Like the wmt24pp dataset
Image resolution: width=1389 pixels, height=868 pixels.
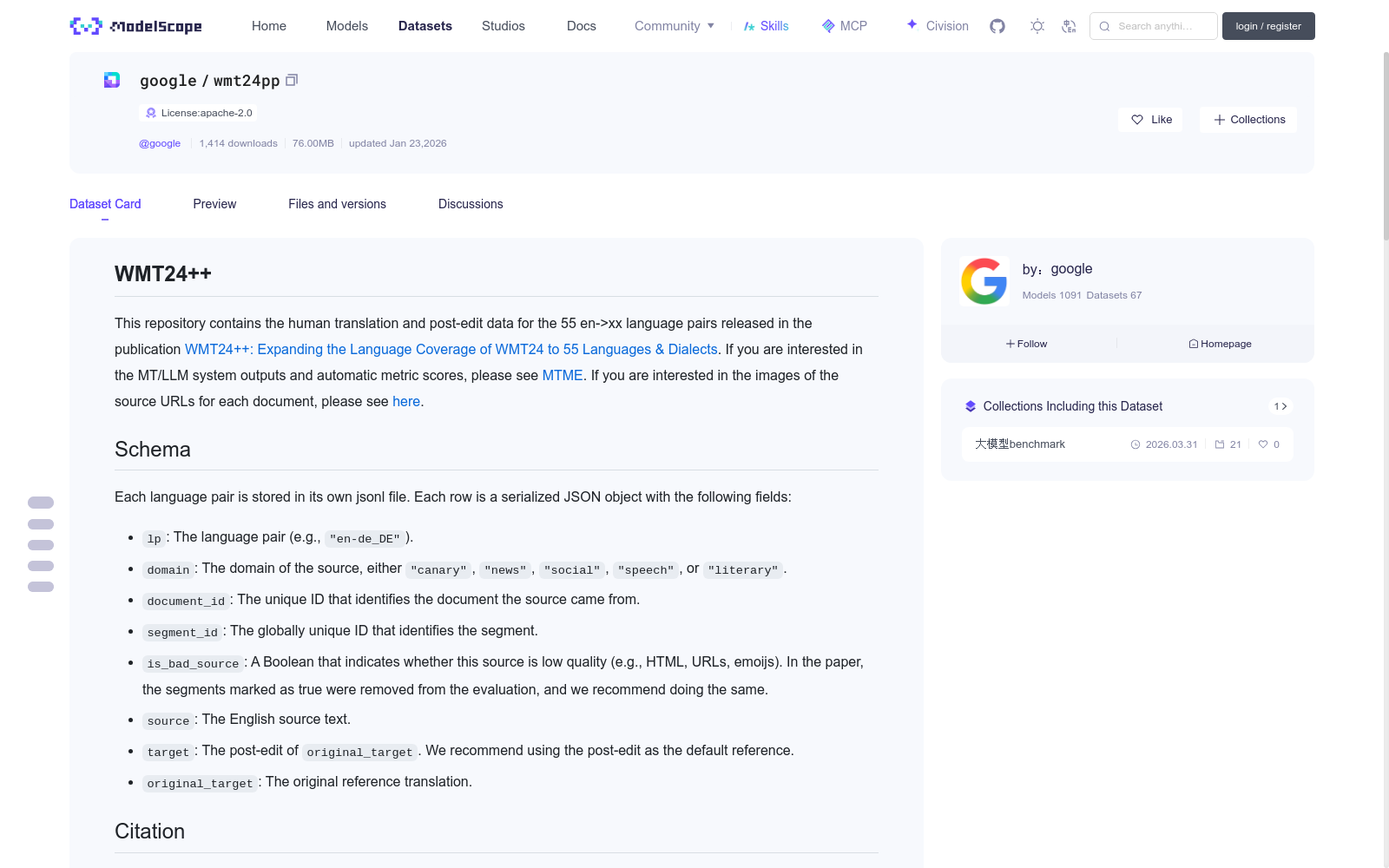[1151, 120]
